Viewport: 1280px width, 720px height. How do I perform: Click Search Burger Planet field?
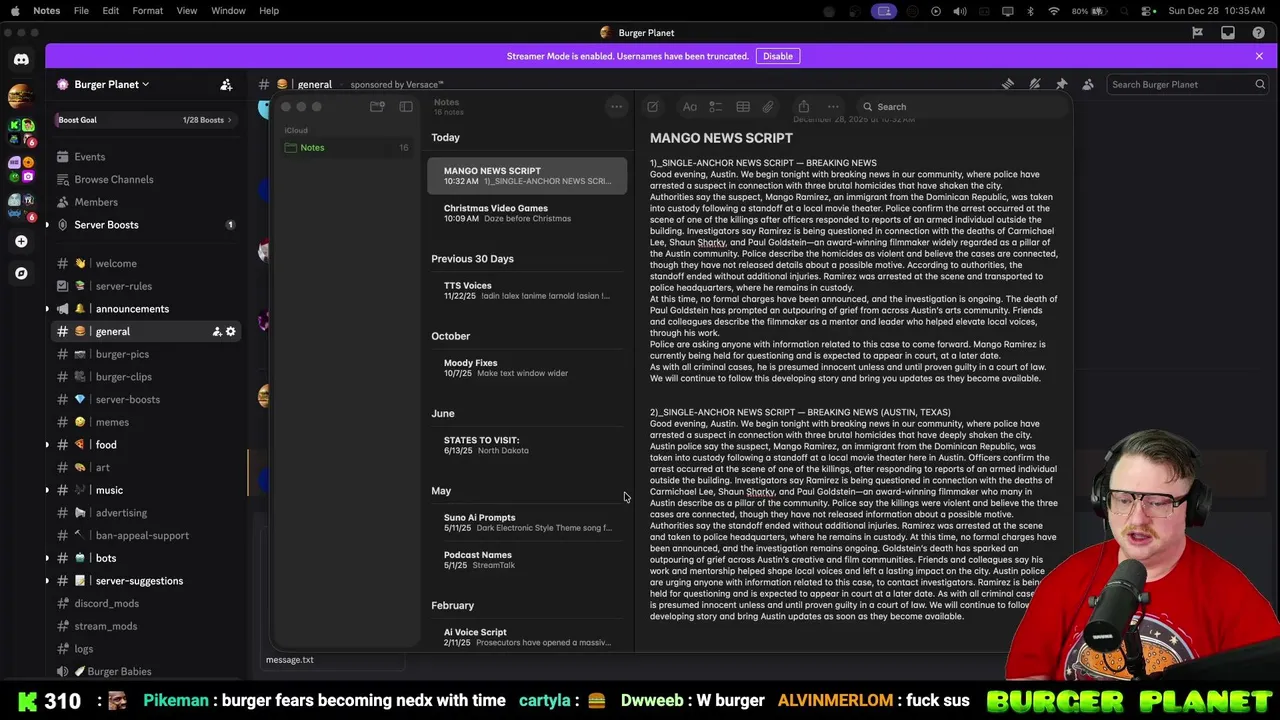[x=1186, y=85]
